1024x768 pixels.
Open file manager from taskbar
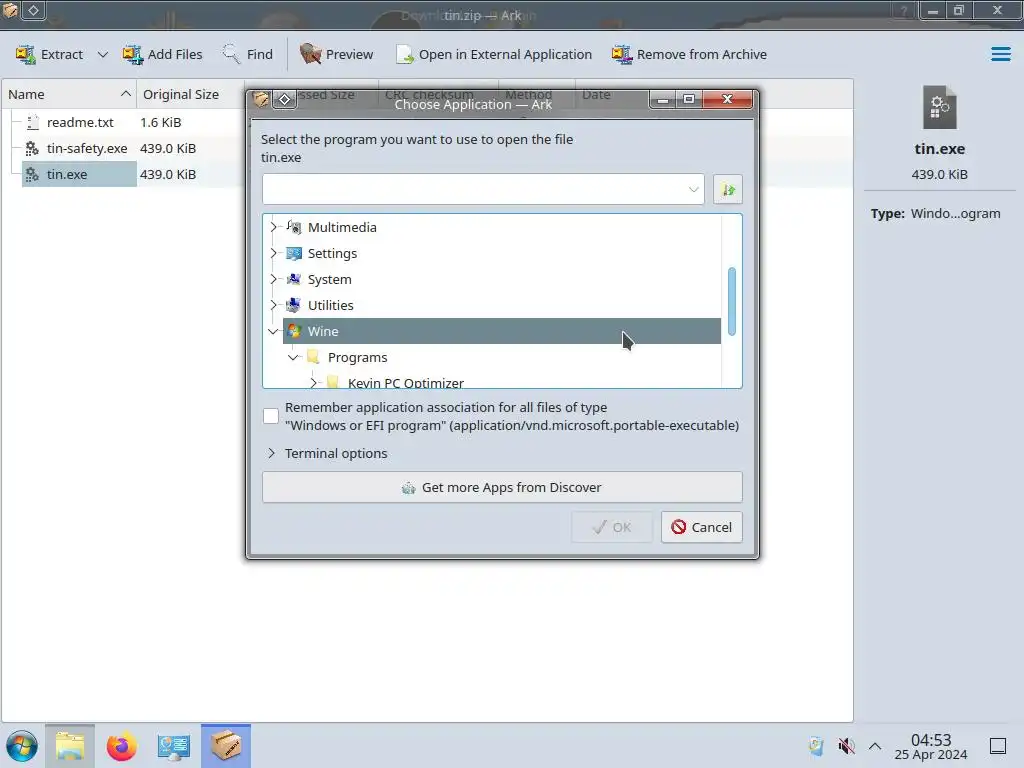coord(70,746)
